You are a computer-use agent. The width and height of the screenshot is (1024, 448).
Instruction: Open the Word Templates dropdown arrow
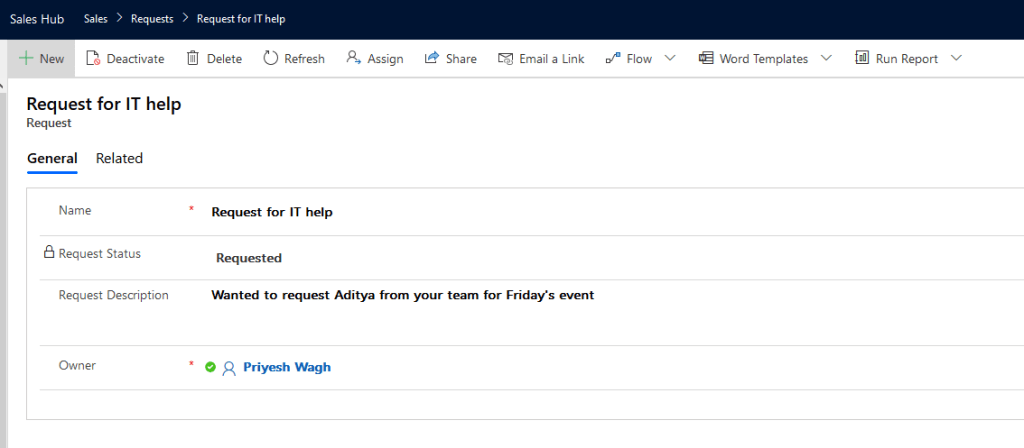826,58
